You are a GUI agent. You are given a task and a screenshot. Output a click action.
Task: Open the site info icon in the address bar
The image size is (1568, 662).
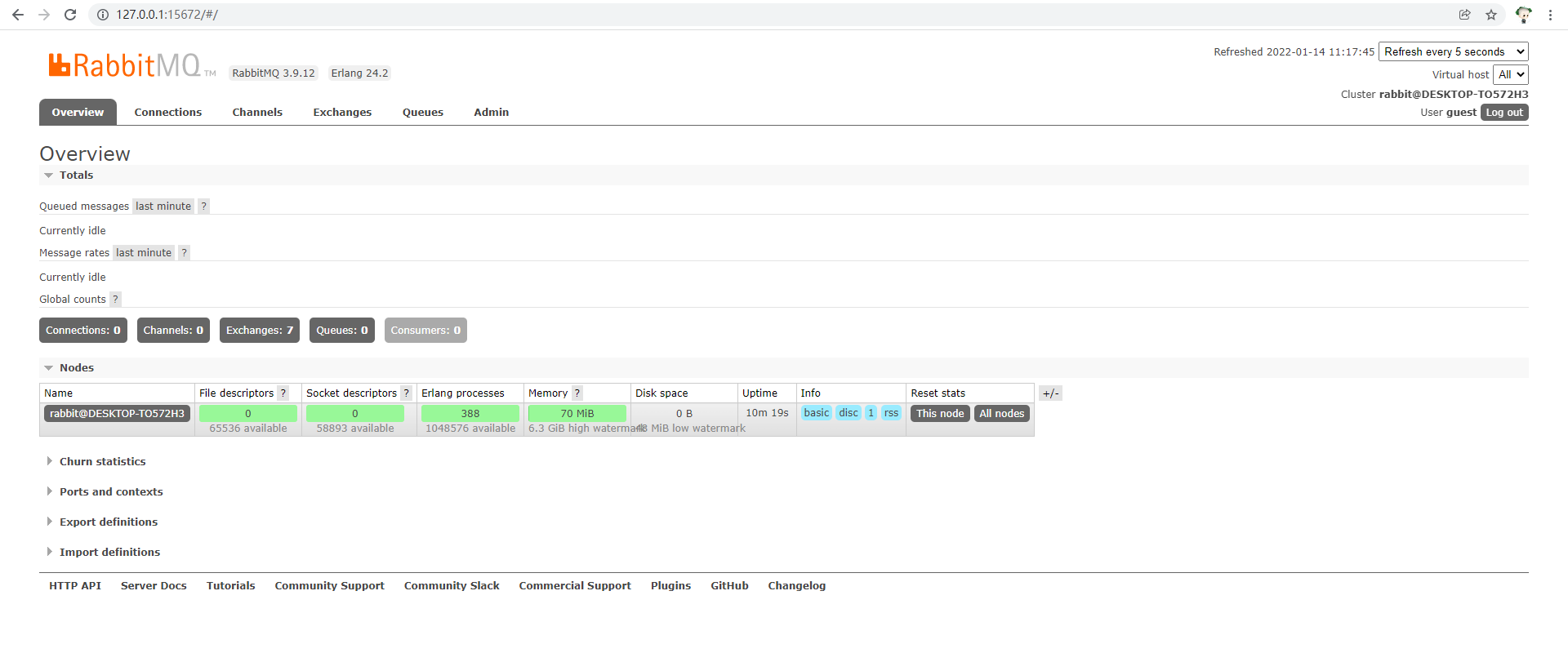click(103, 15)
